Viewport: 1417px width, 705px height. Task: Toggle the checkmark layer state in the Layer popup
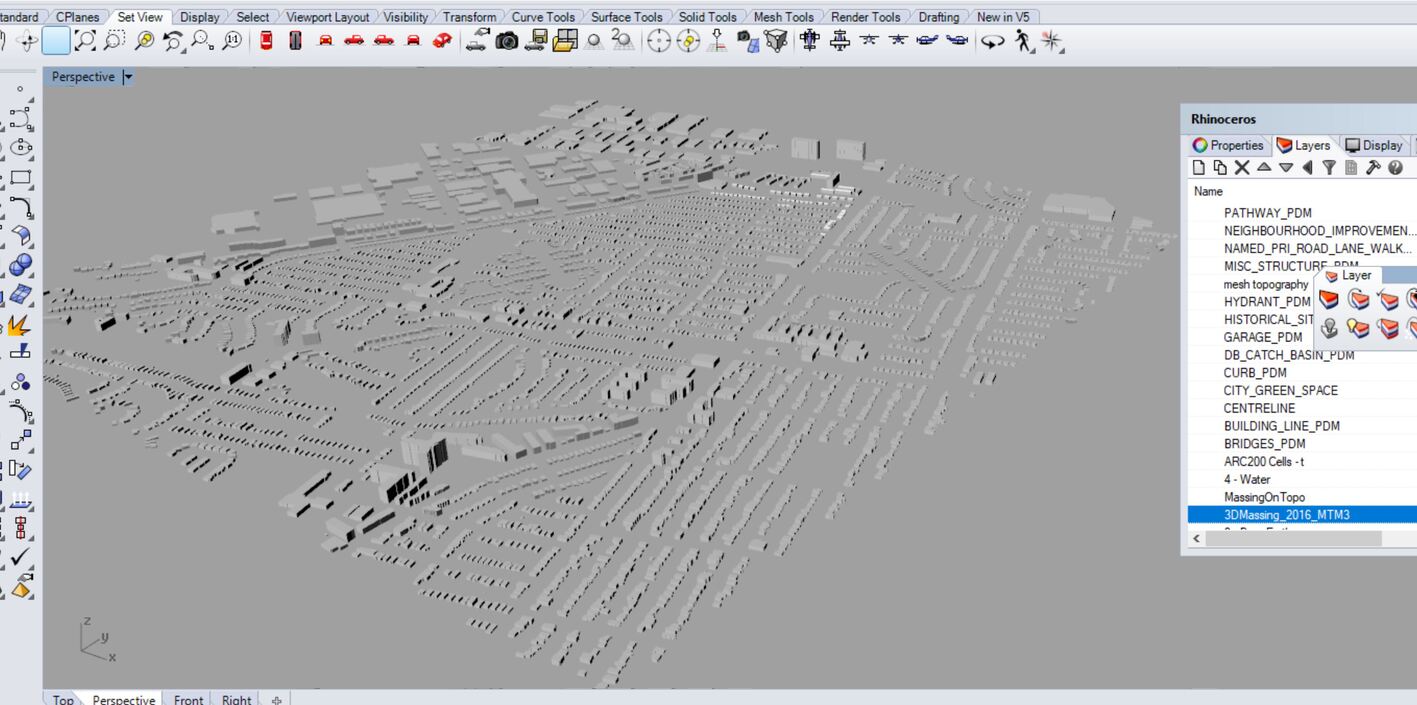pyautogui.click(x=1388, y=299)
